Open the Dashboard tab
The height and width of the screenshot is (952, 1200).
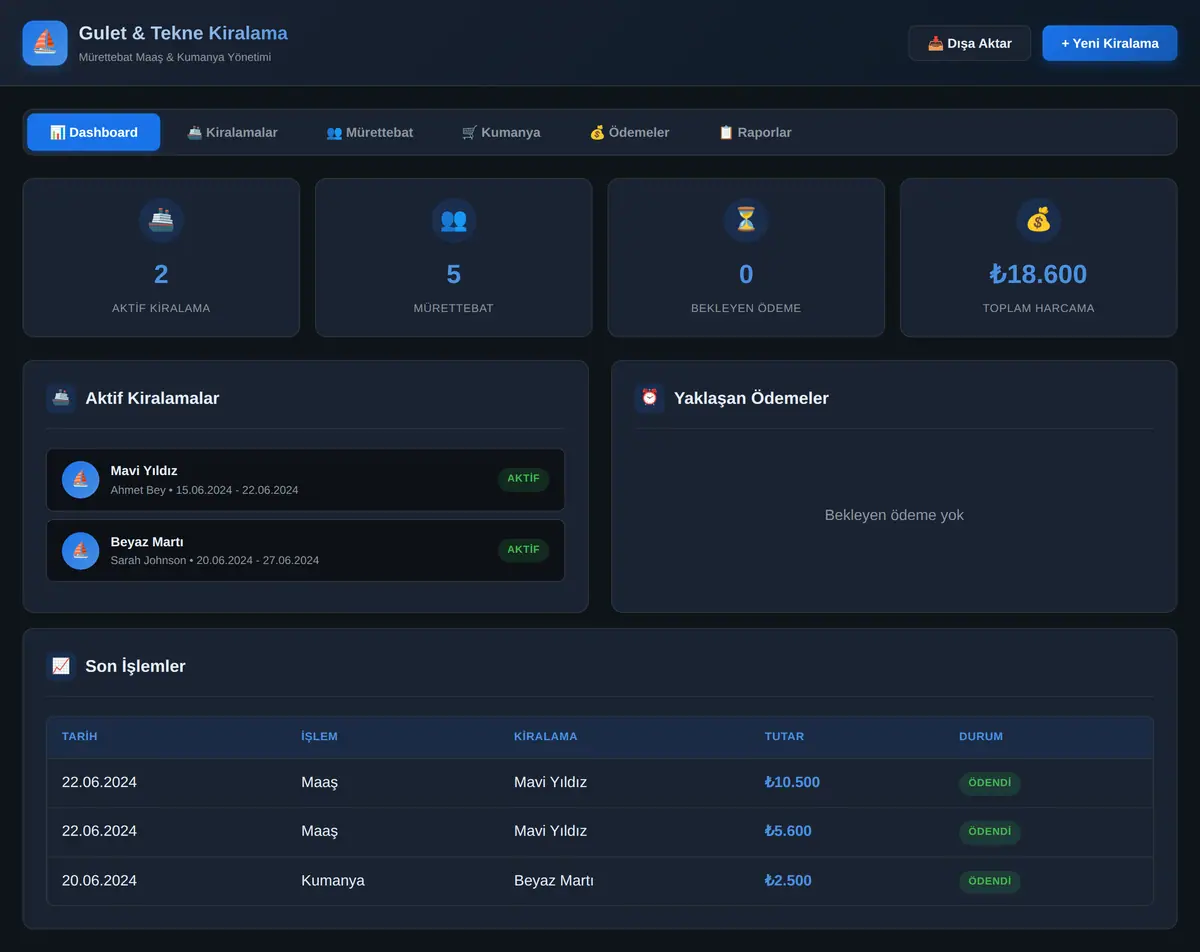93,132
